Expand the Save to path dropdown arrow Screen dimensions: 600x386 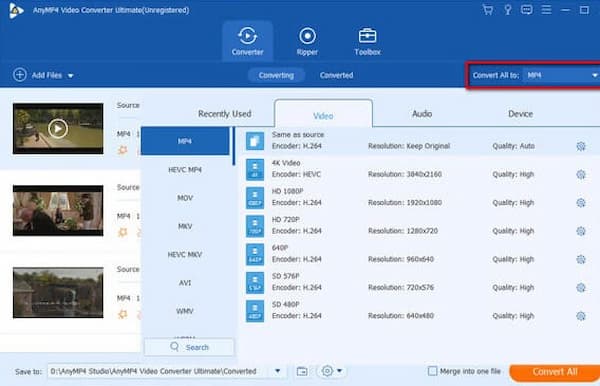coord(278,371)
